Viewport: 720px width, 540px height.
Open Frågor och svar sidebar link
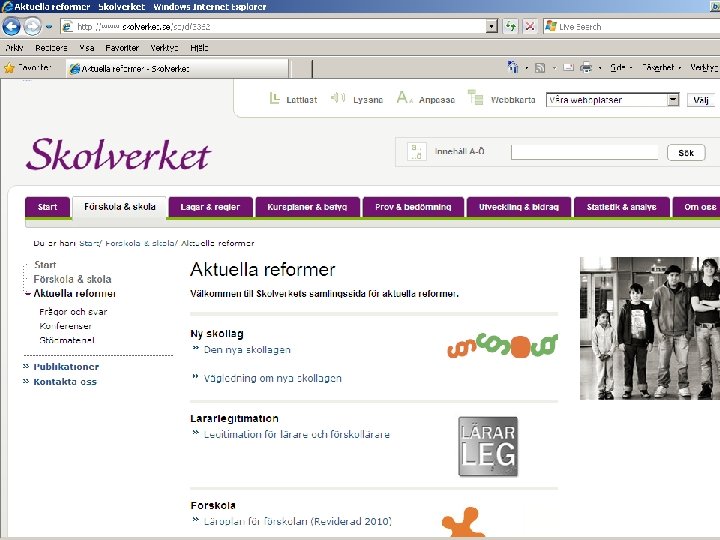[73, 312]
